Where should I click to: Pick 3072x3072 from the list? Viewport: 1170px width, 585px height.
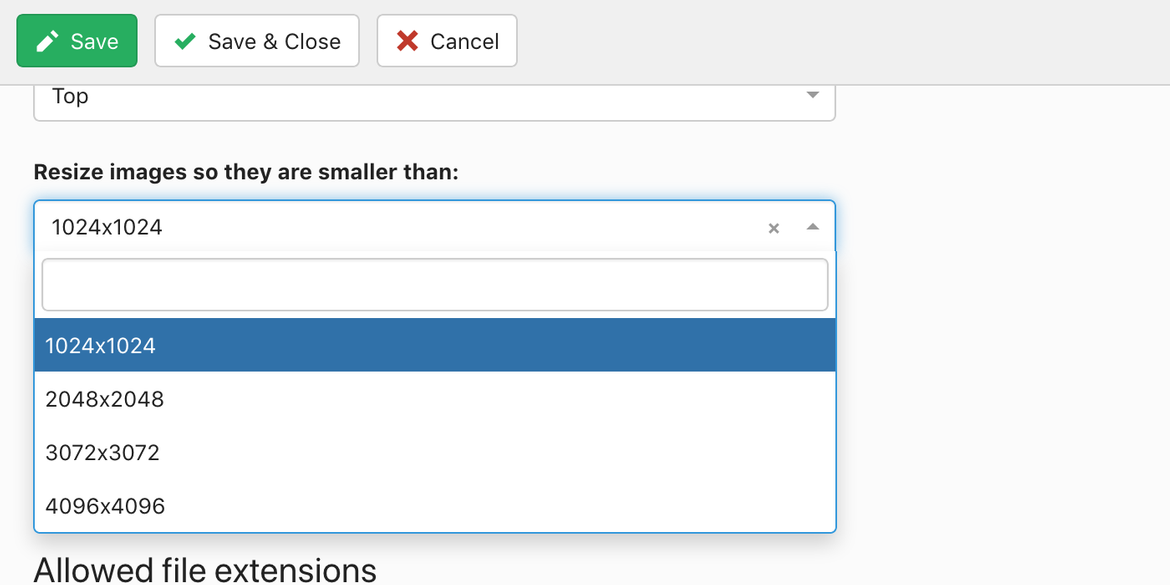[434, 452]
